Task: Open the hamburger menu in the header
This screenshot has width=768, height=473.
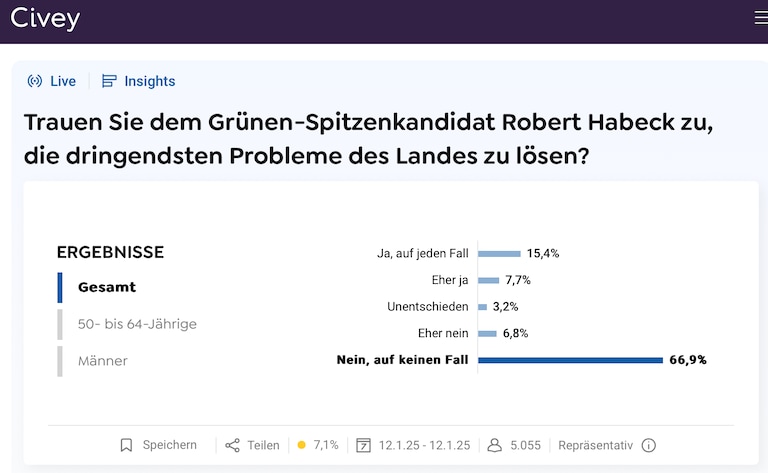Action: 760,18
